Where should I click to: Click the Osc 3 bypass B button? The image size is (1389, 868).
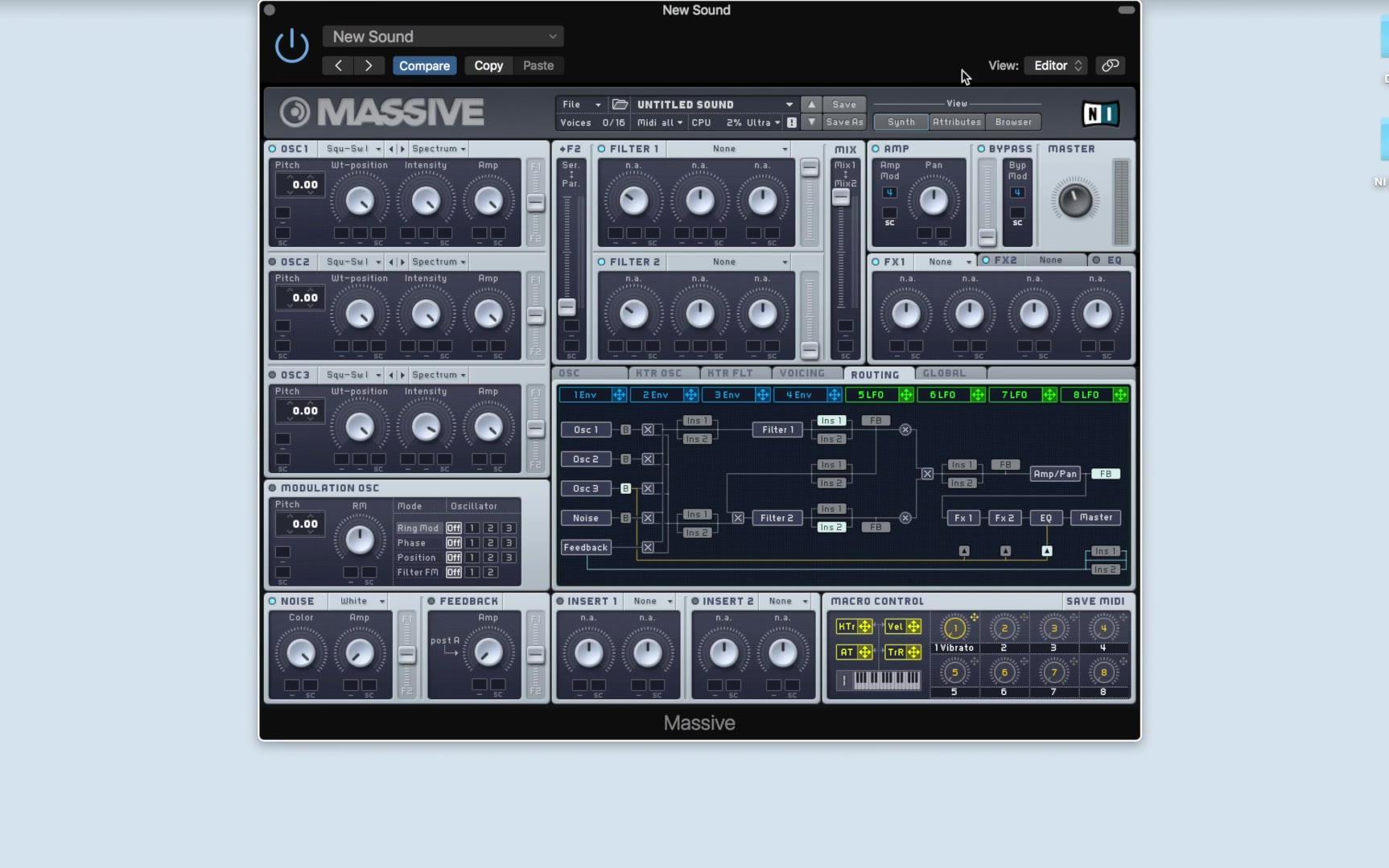pos(625,488)
